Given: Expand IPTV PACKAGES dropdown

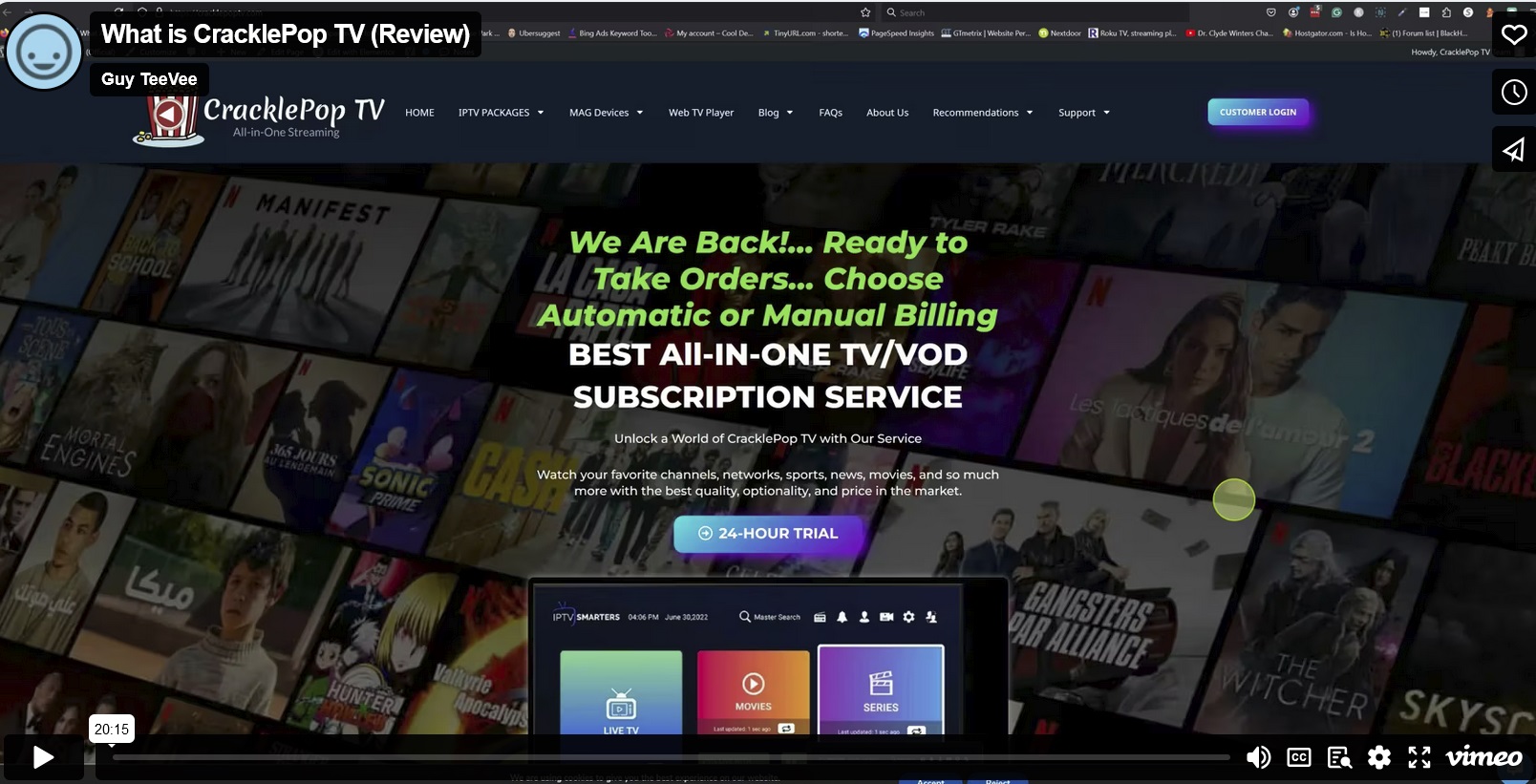Looking at the screenshot, I should (501, 113).
